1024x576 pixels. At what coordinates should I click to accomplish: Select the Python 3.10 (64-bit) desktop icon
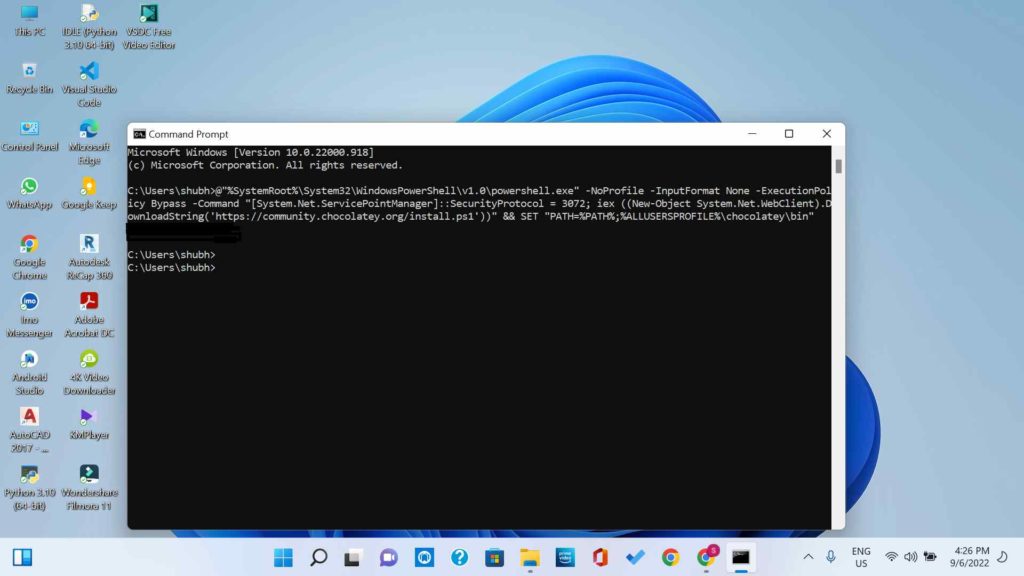click(x=29, y=487)
